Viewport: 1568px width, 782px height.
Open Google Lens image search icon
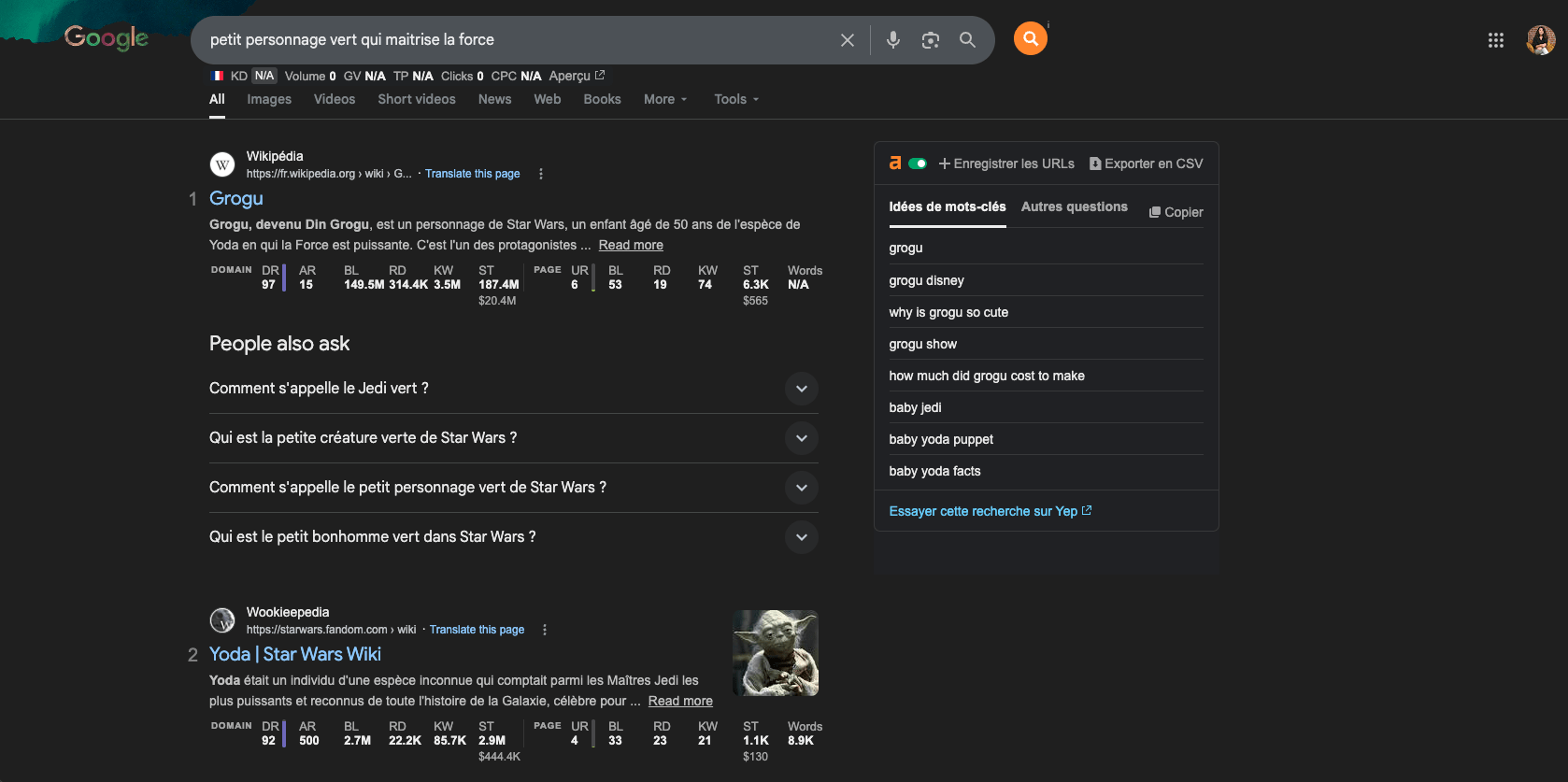pos(931,40)
